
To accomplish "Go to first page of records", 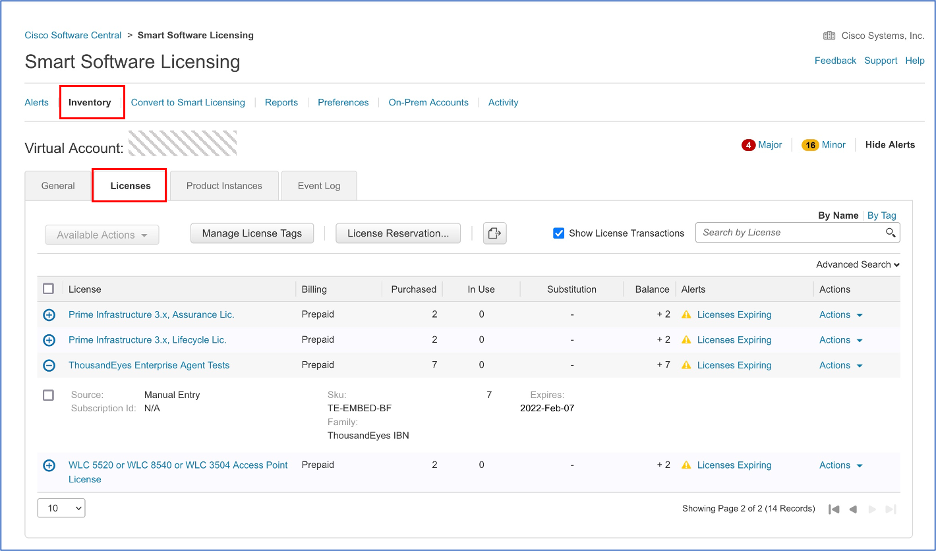I will [834, 509].
